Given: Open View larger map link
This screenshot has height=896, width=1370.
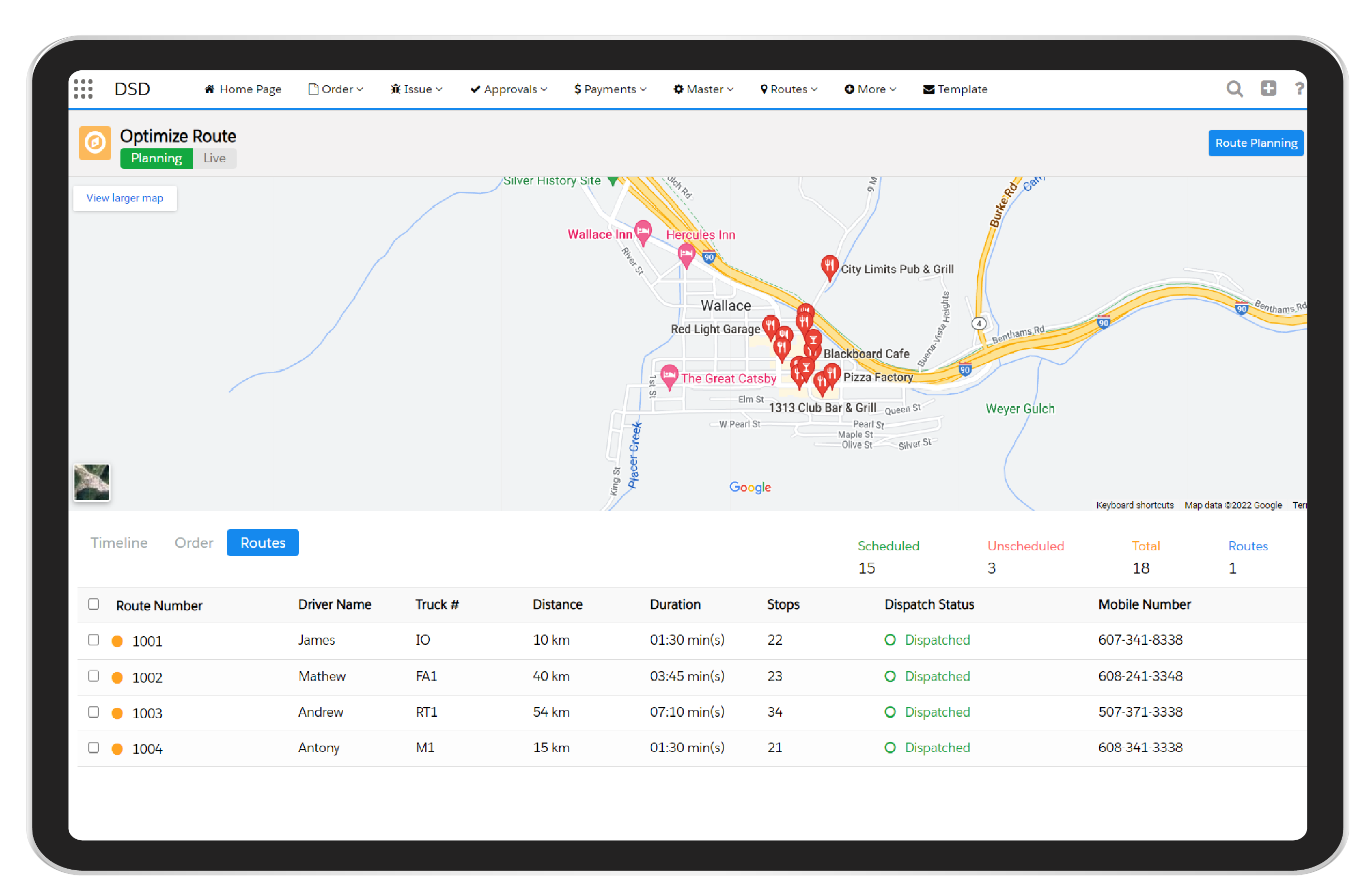Looking at the screenshot, I should click(125, 197).
